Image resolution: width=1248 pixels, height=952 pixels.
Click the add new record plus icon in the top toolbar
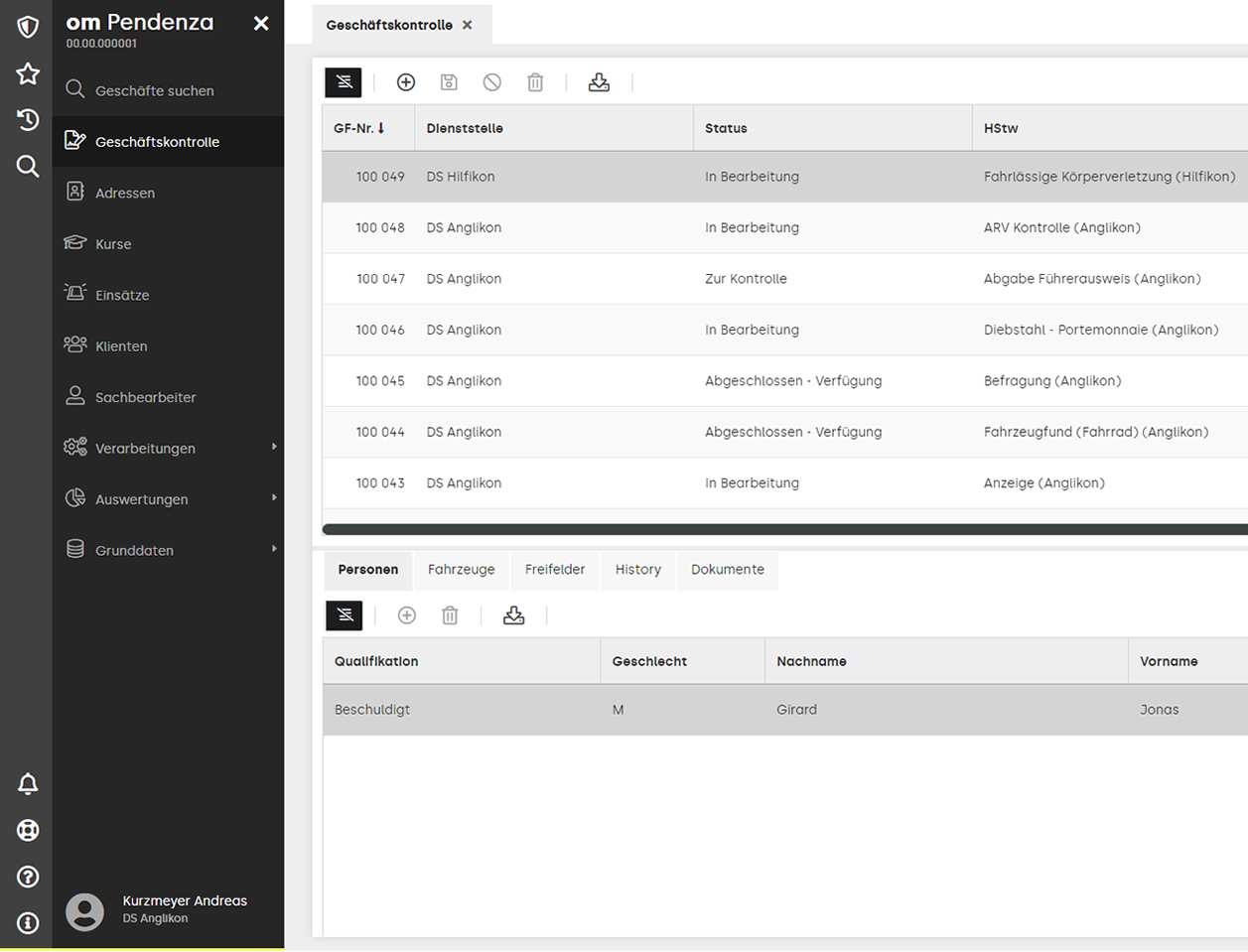click(x=406, y=82)
